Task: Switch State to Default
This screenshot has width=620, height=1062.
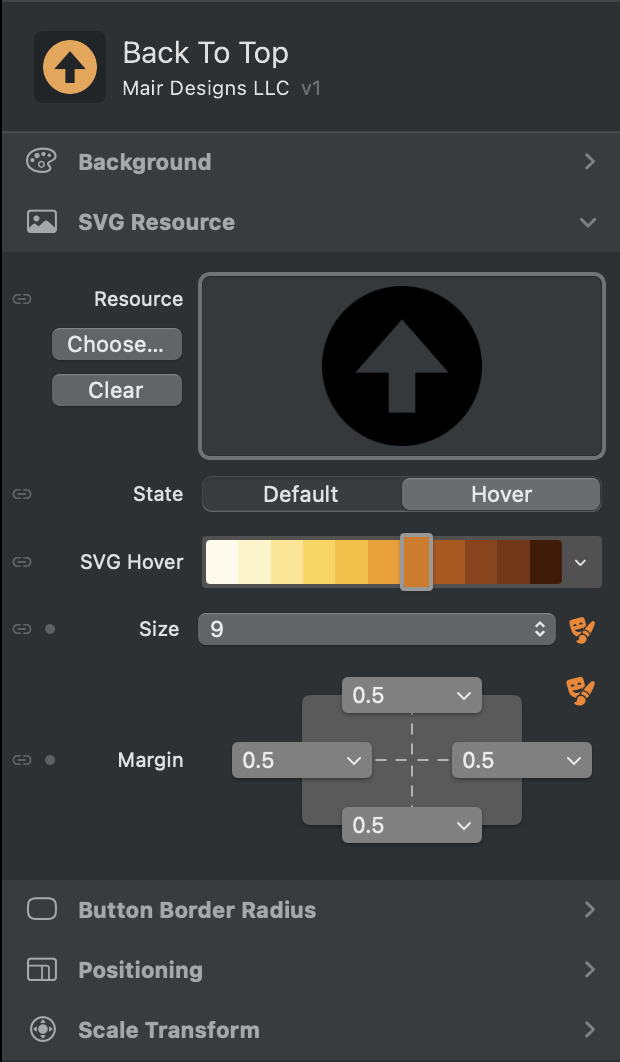Action: pos(301,494)
